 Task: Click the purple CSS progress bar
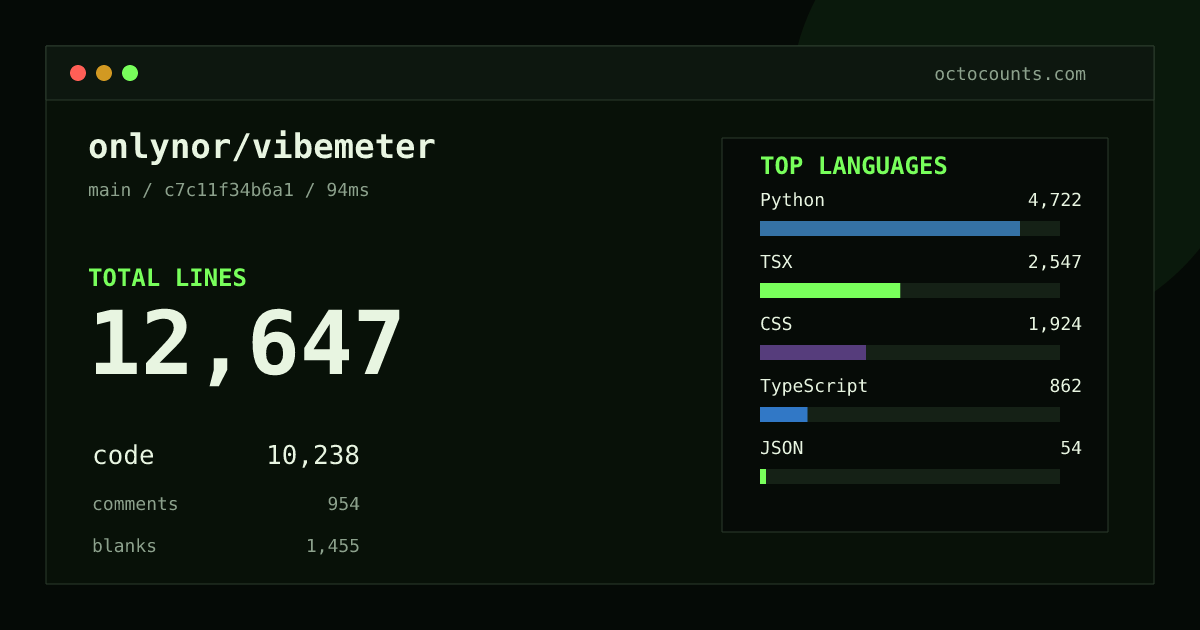pyautogui.click(x=813, y=352)
